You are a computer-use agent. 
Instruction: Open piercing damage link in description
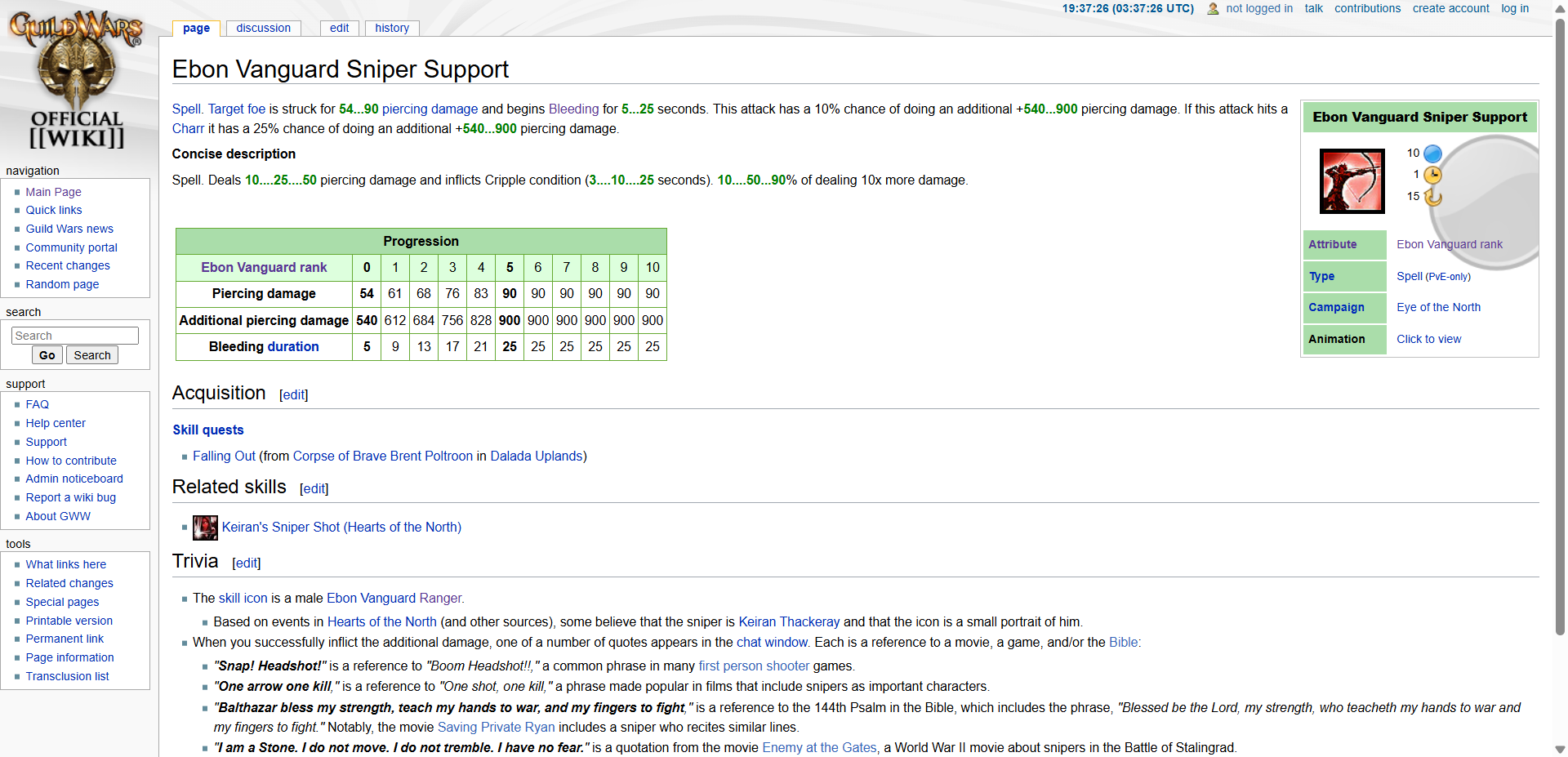pos(430,109)
